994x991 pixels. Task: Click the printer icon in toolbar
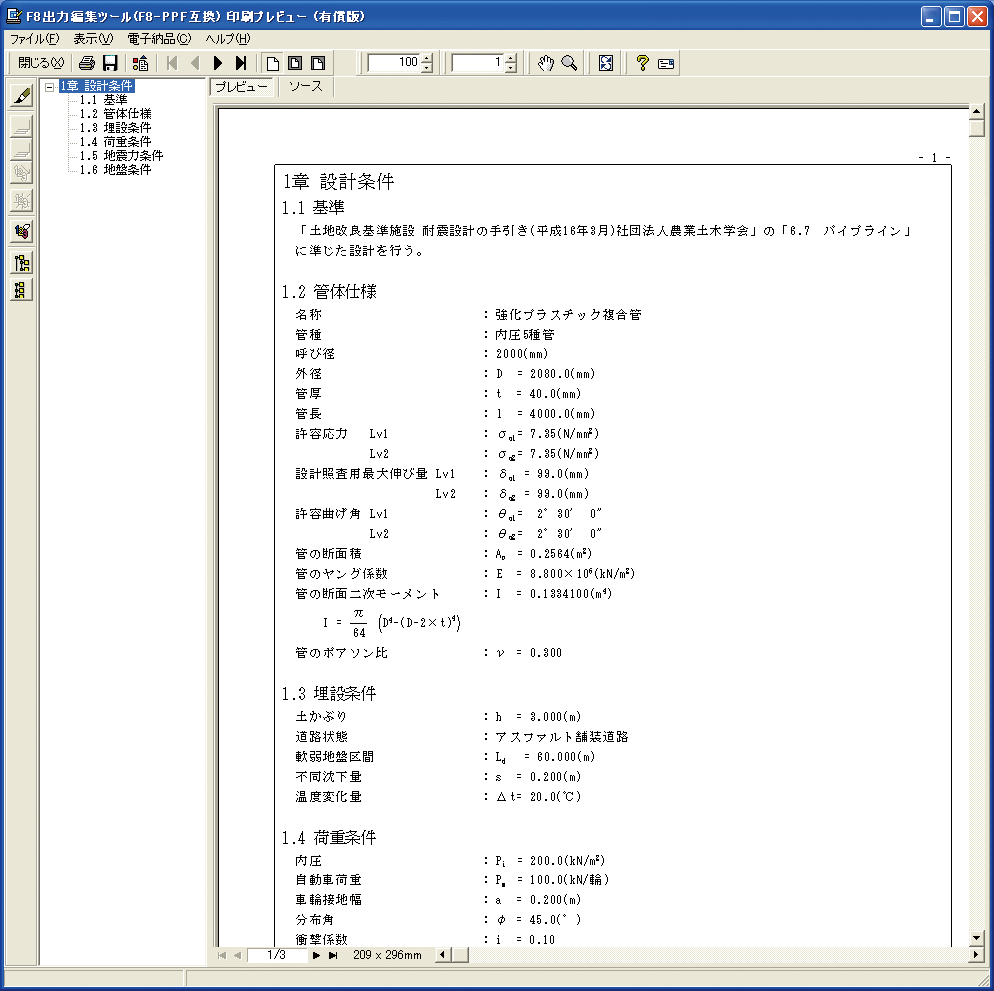tap(87, 63)
